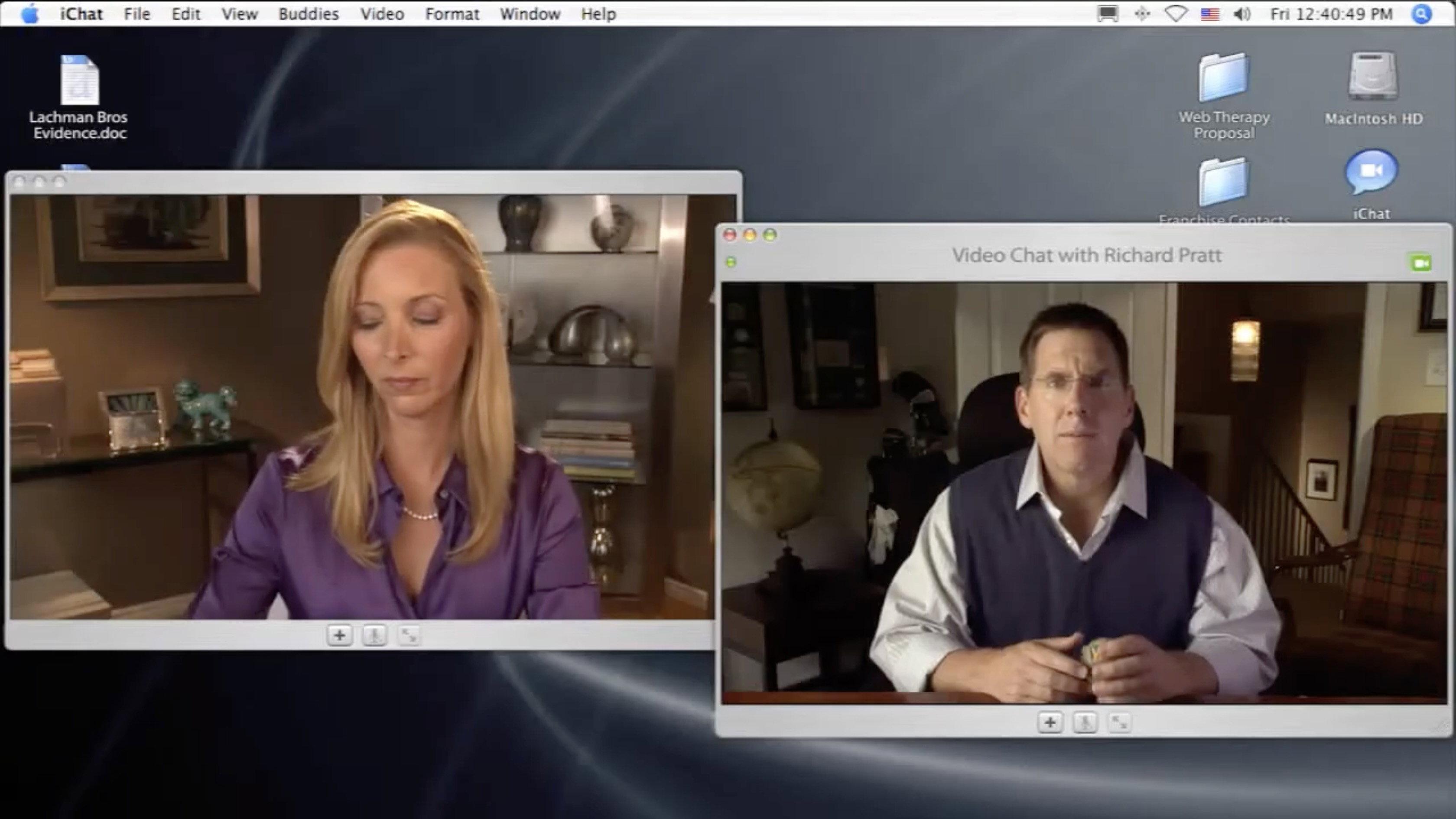Viewport: 1456px width, 819px height.
Task: Select the Franchise Contacts folder icon
Action: pos(1223,182)
